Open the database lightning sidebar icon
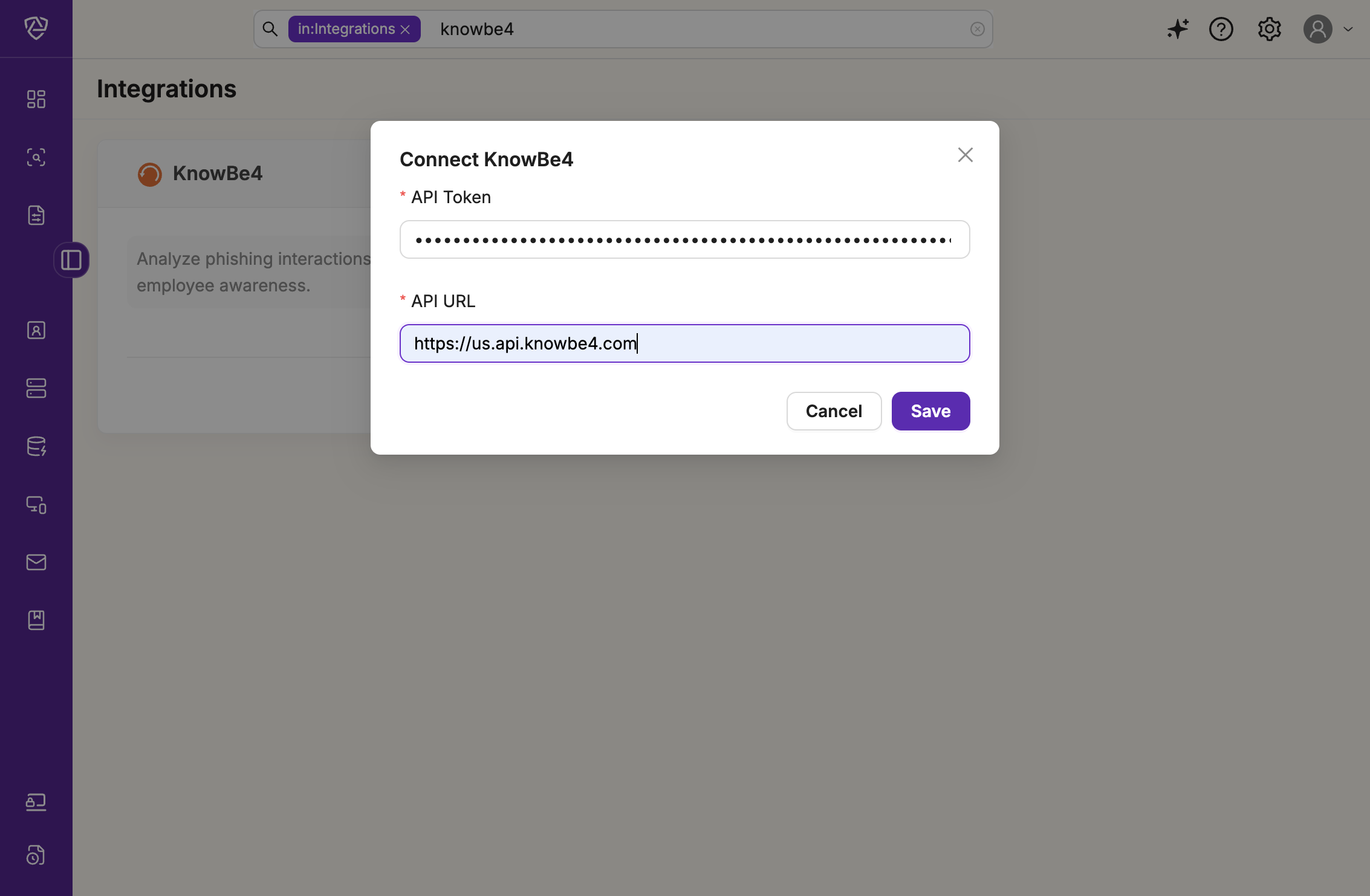The image size is (1370, 896). (36, 446)
